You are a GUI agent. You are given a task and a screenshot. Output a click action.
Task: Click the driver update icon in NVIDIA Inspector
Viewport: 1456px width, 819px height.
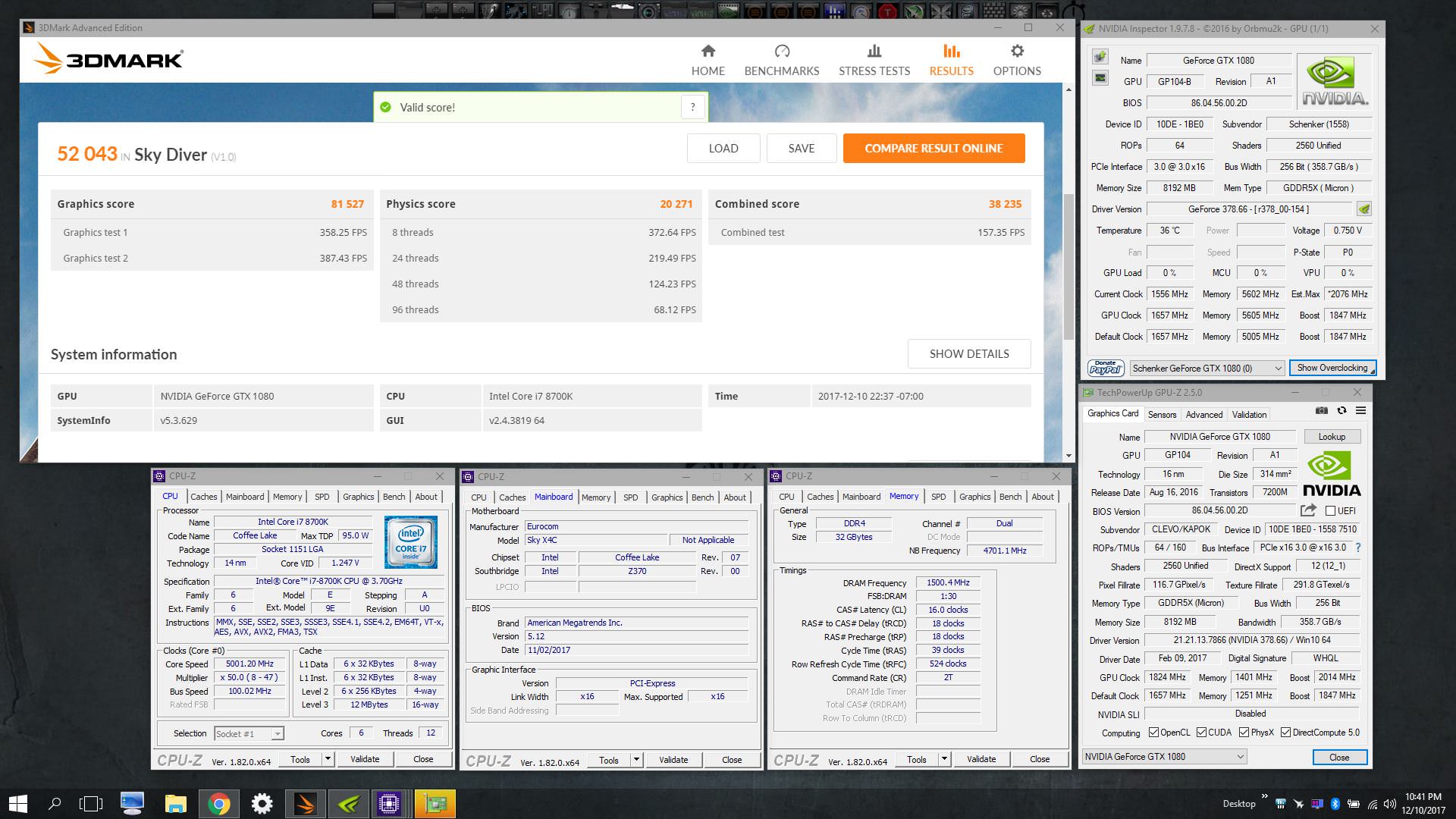coord(1364,209)
